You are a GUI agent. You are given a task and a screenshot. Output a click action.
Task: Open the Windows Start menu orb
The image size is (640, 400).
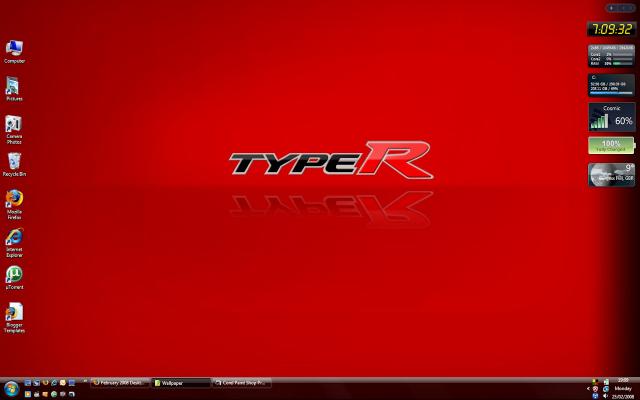(11, 389)
